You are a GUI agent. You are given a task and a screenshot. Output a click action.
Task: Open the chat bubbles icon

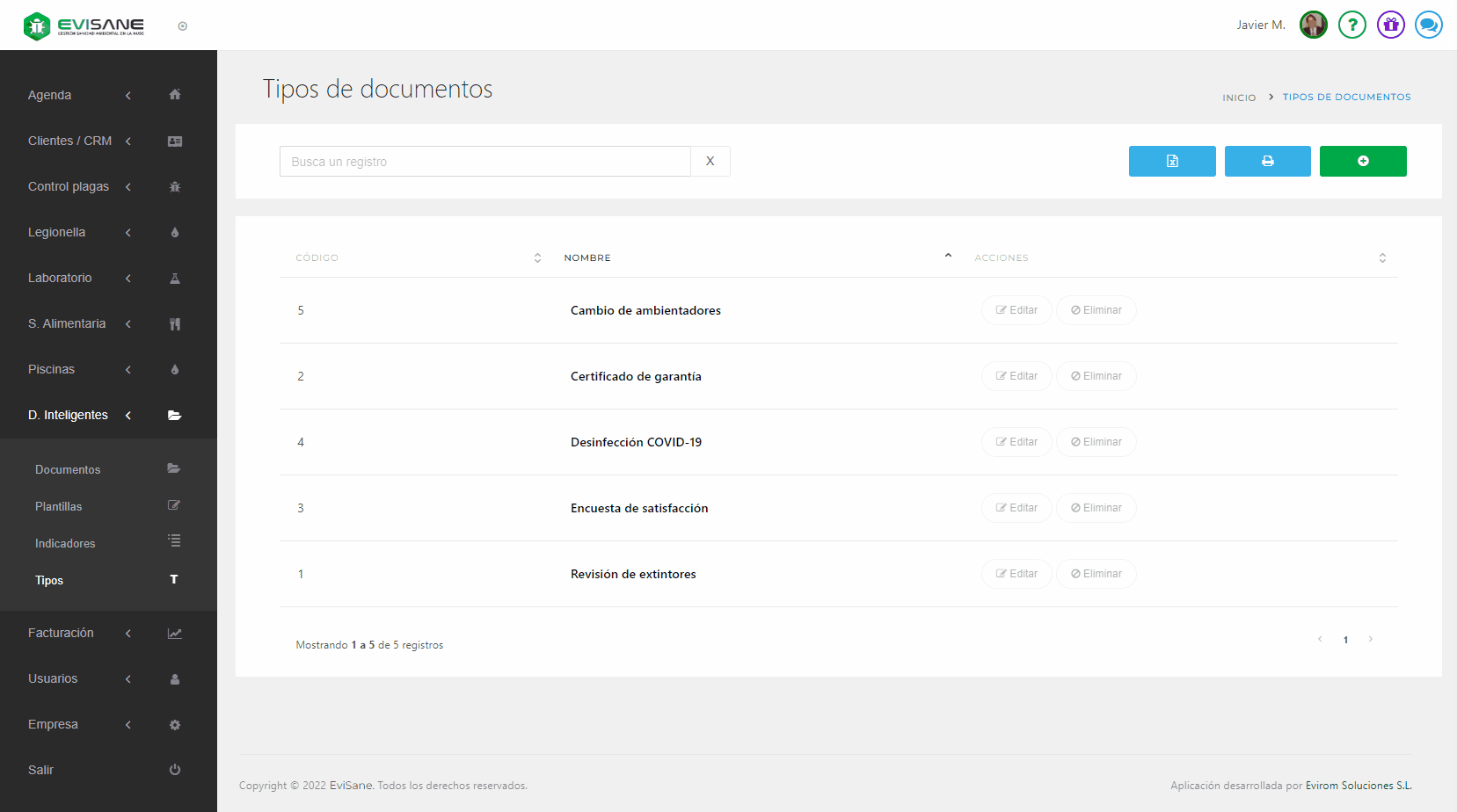click(1428, 25)
